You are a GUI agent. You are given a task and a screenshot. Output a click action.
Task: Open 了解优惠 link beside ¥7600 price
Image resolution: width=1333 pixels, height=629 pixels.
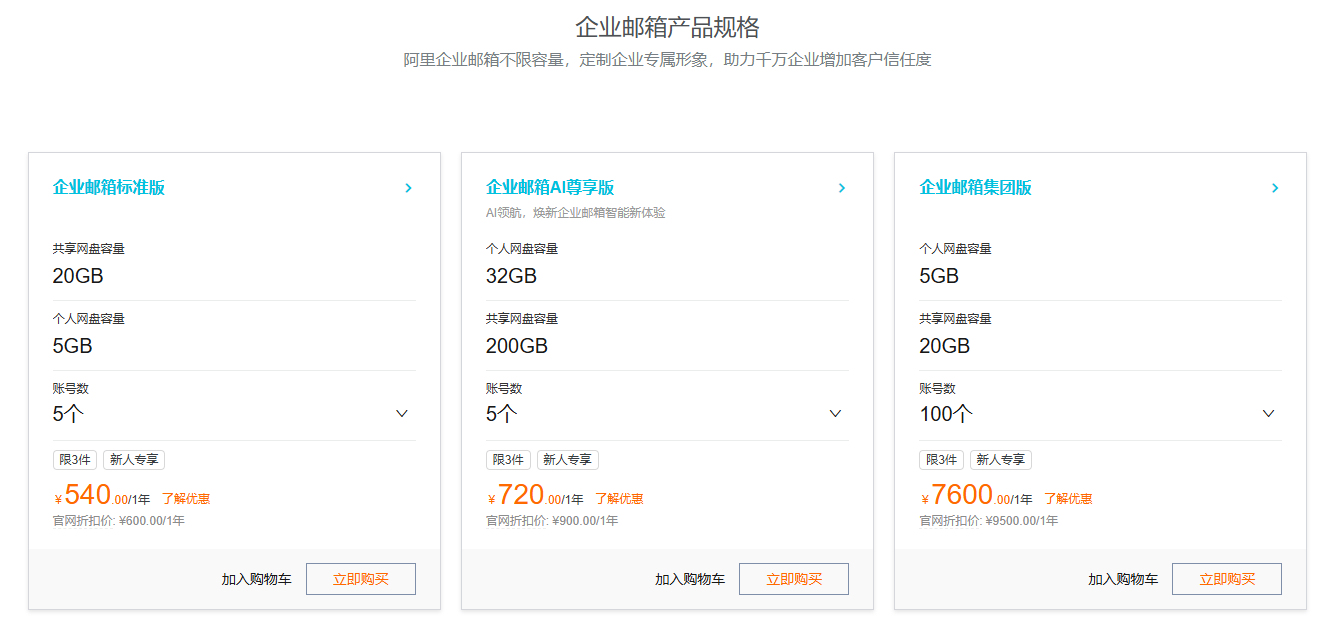[x=1068, y=498]
